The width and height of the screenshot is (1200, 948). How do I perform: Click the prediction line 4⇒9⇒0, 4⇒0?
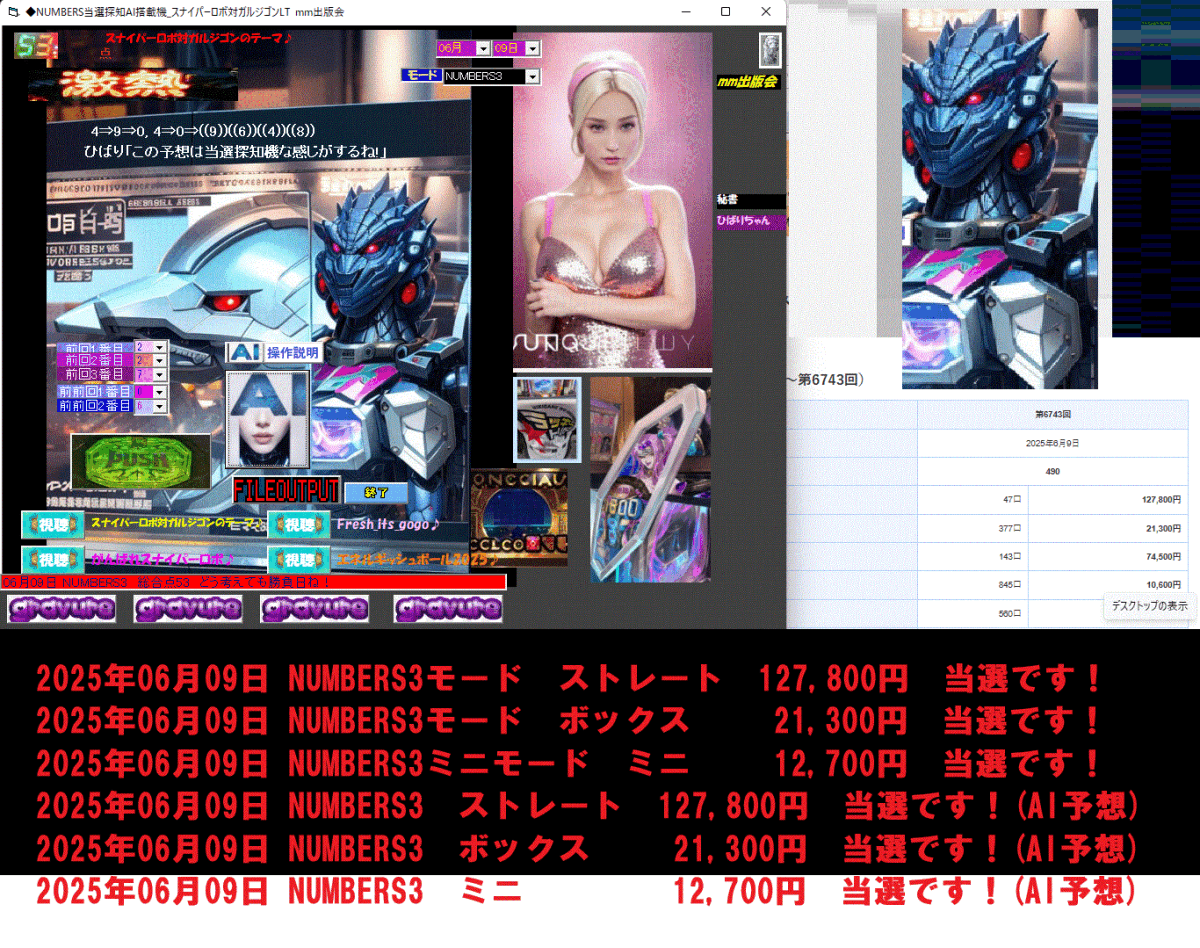click(204, 130)
